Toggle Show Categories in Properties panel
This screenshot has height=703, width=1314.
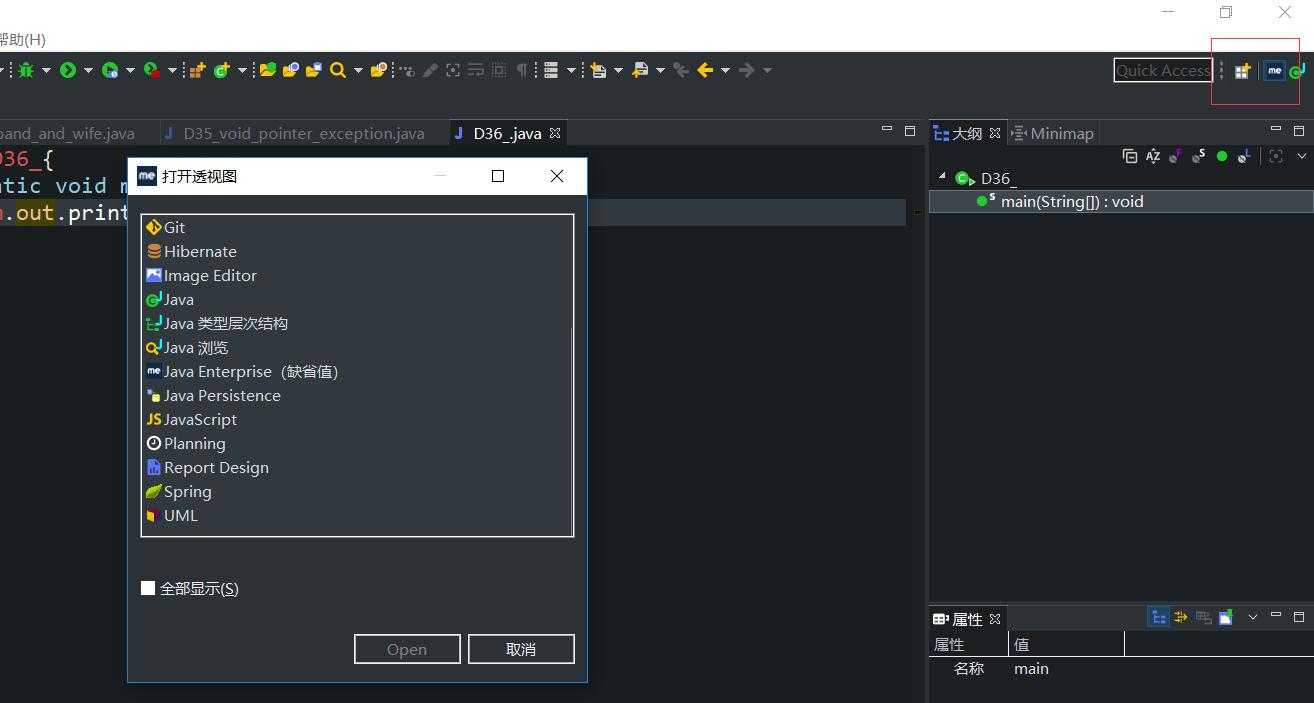point(1159,617)
